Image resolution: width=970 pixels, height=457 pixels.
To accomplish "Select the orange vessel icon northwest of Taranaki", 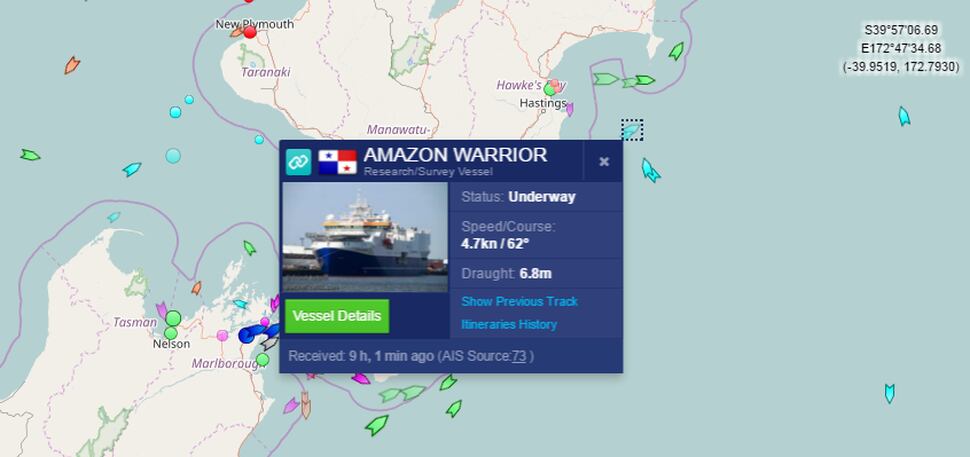I will (x=72, y=64).
